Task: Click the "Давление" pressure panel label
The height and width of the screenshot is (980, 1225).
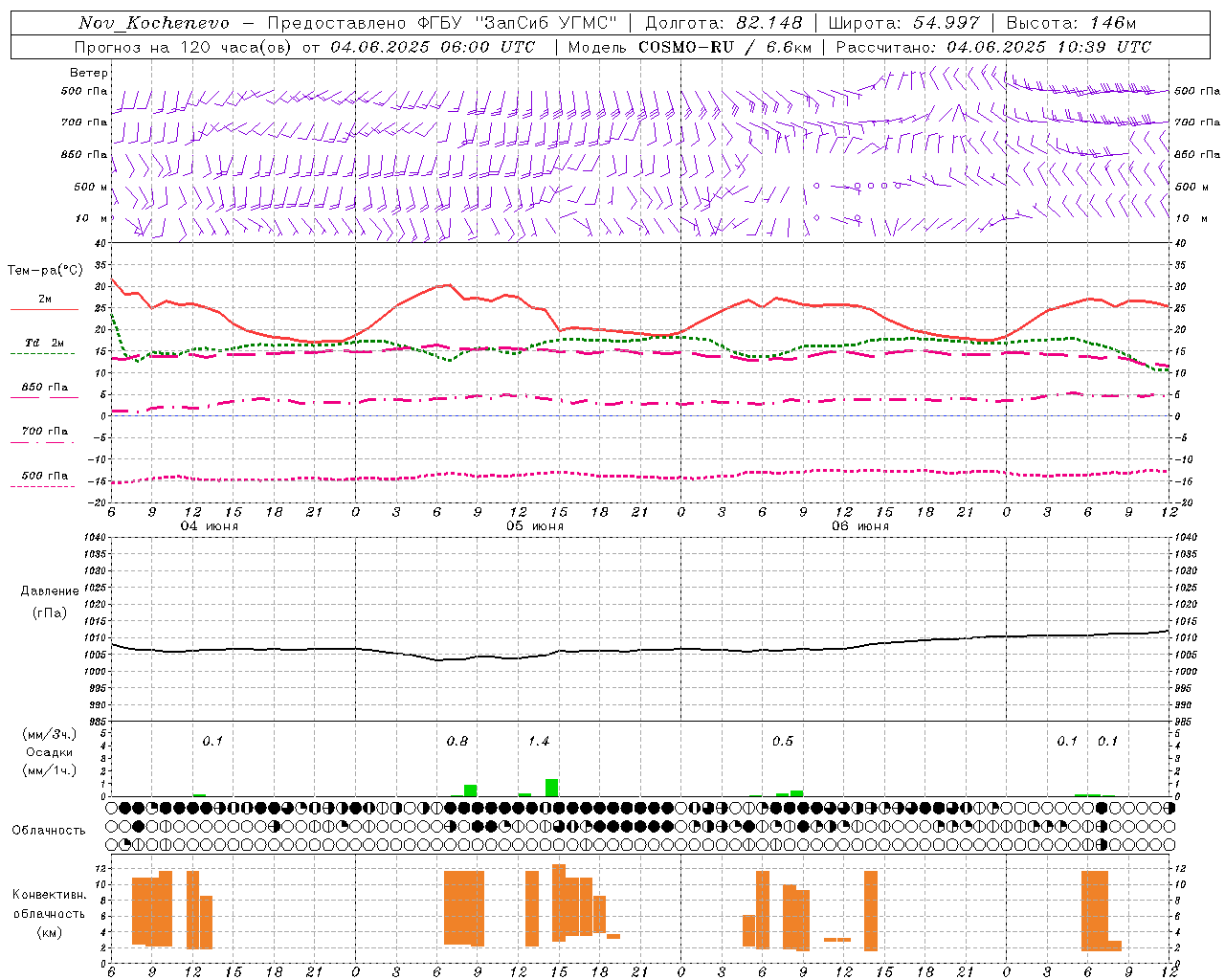Action: [50, 591]
